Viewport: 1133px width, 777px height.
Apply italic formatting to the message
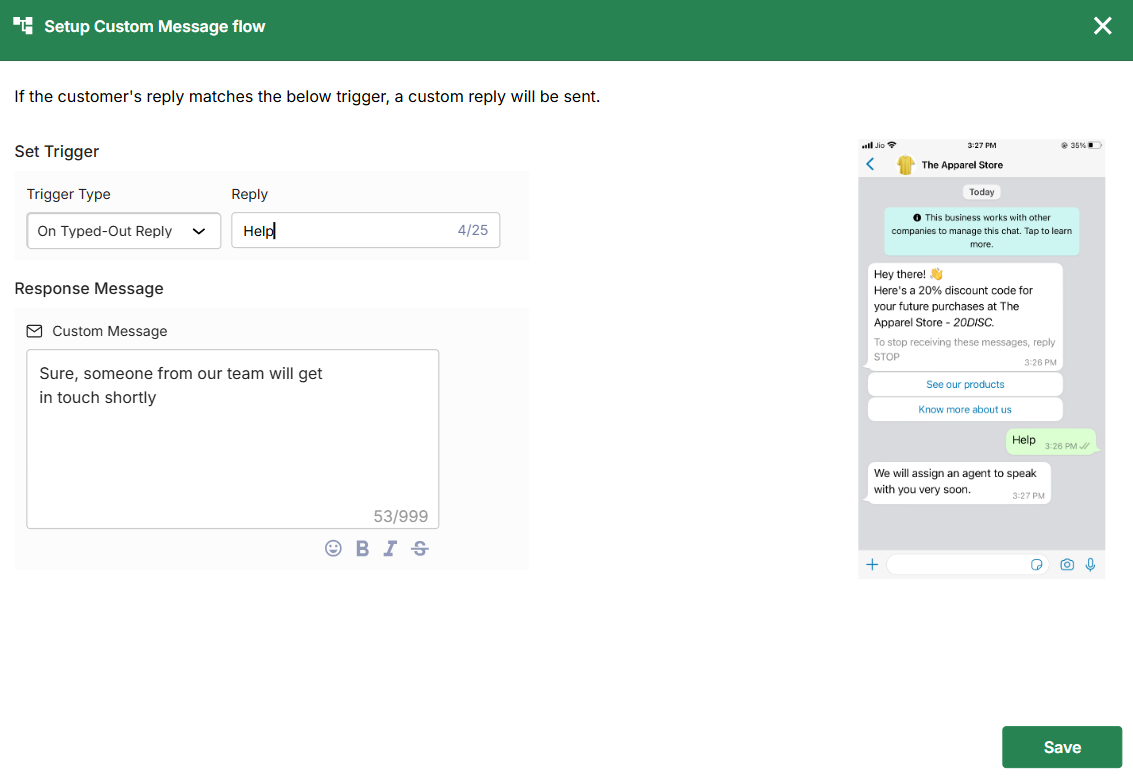[x=390, y=549]
